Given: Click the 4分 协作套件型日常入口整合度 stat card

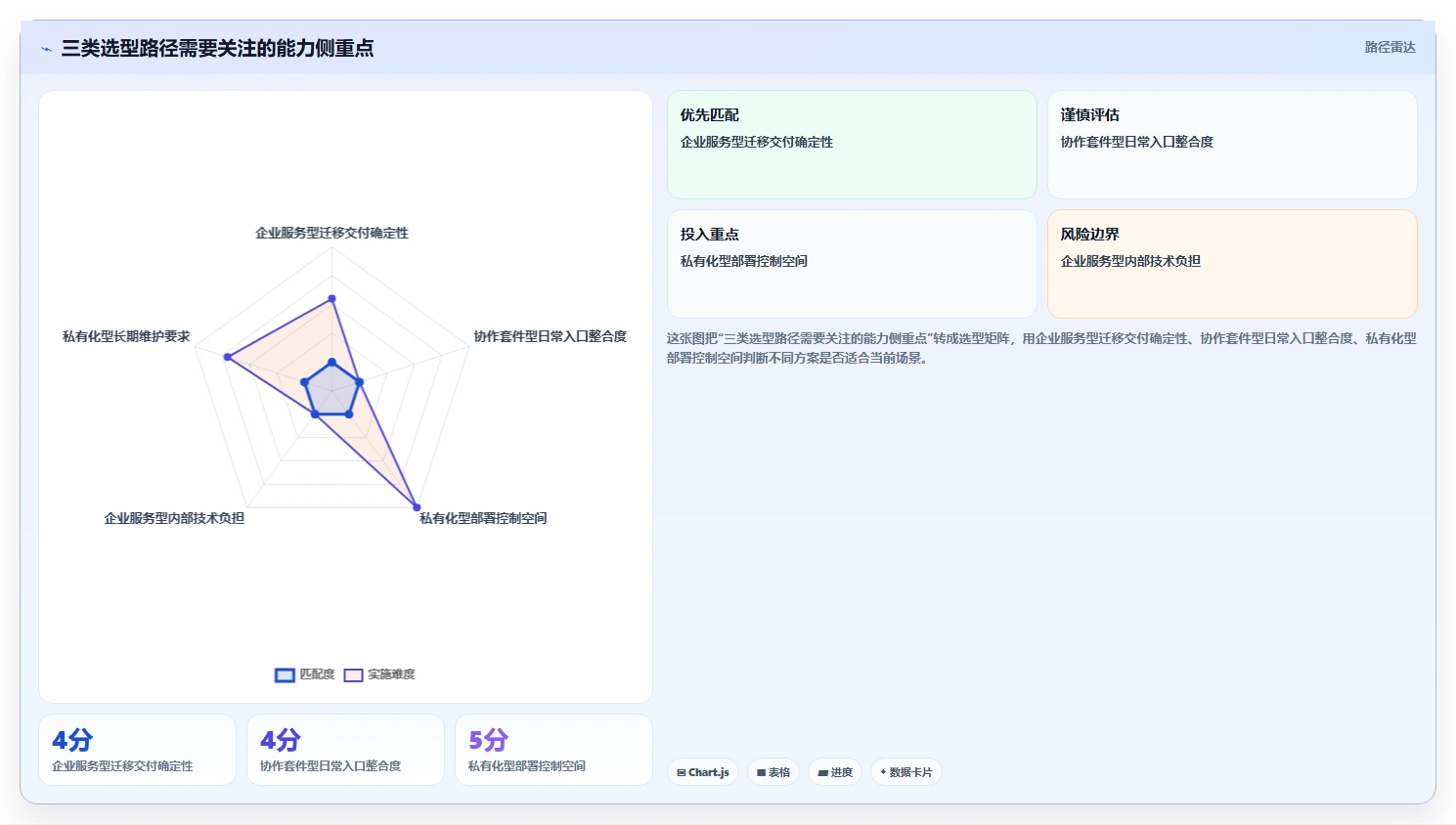Looking at the screenshot, I should coord(345,750).
